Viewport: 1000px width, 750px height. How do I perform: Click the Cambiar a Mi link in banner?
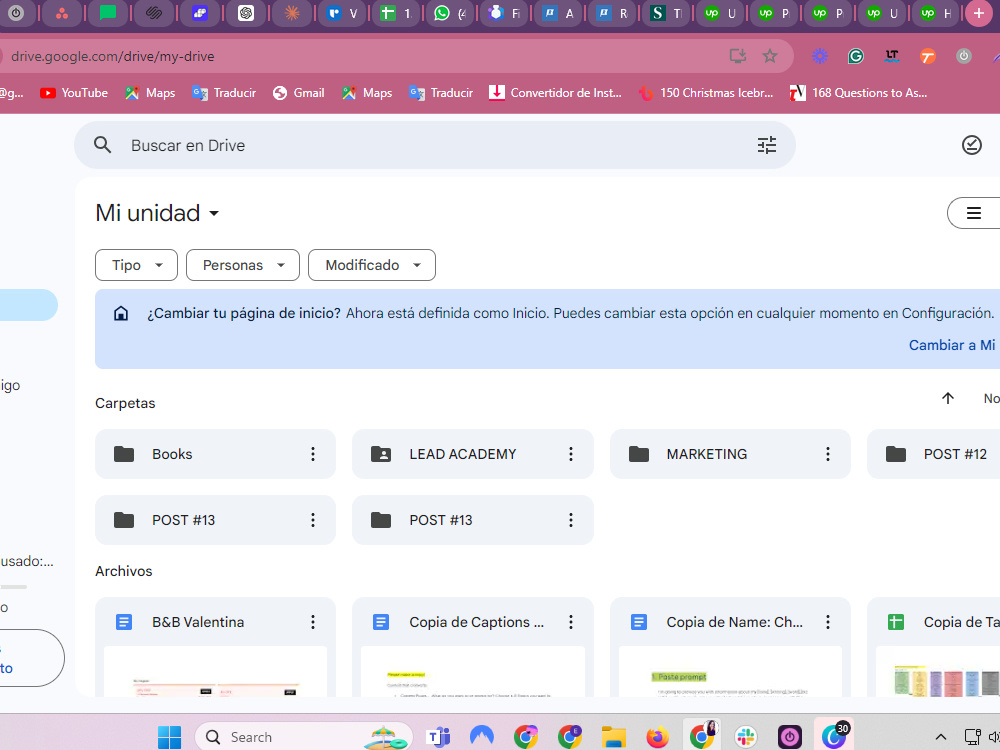[952, 345]
